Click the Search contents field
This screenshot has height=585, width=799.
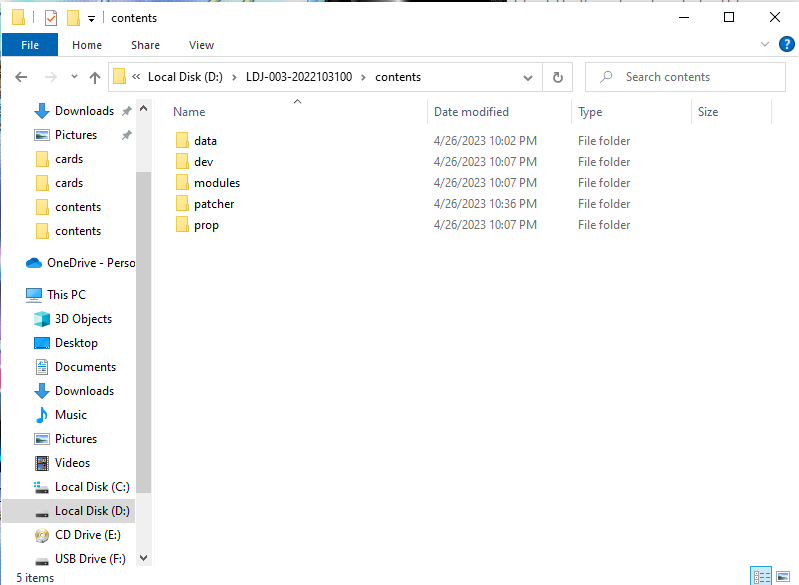685,77
